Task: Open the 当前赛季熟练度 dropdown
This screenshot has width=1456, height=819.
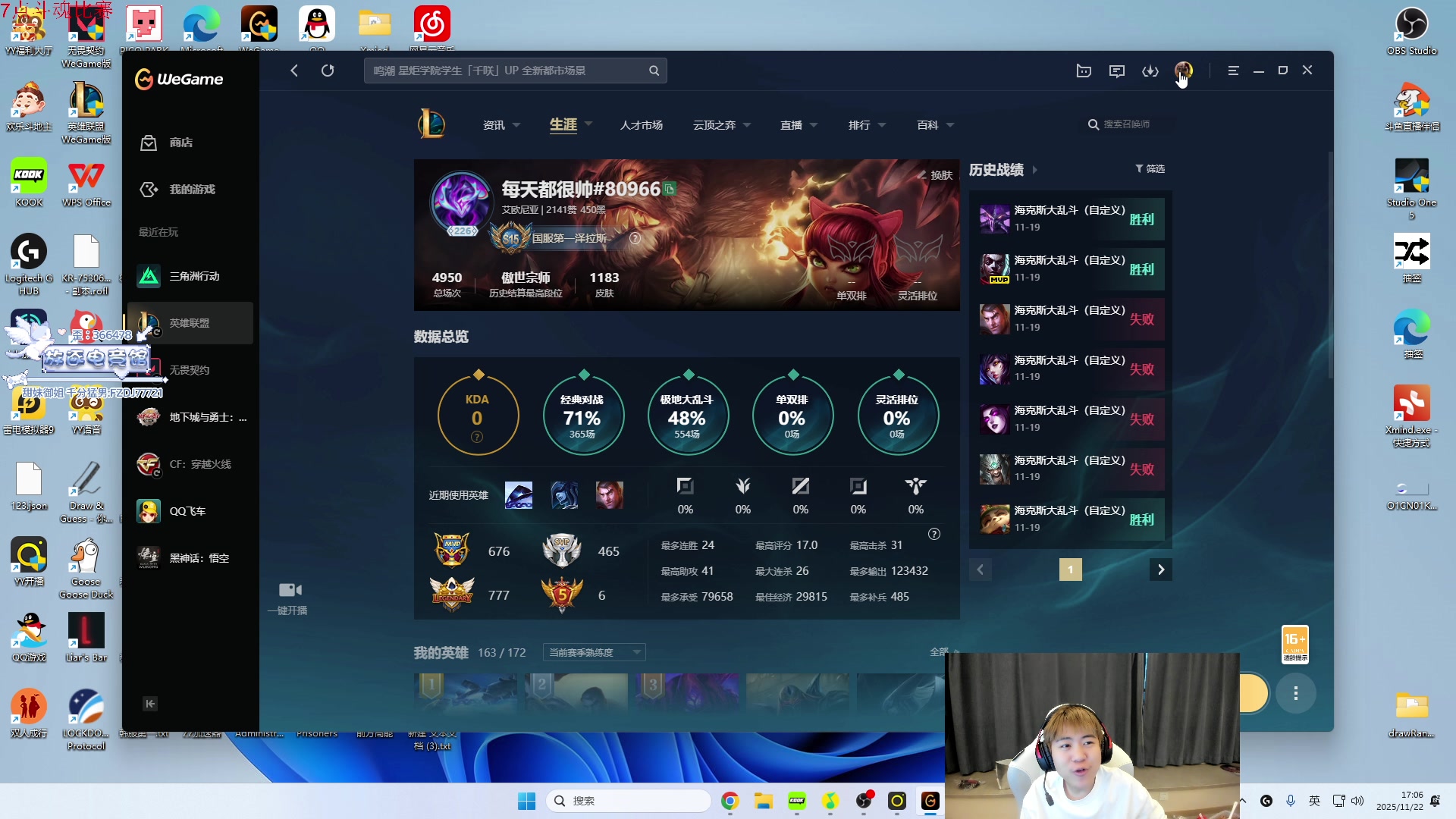Action: 595,652
